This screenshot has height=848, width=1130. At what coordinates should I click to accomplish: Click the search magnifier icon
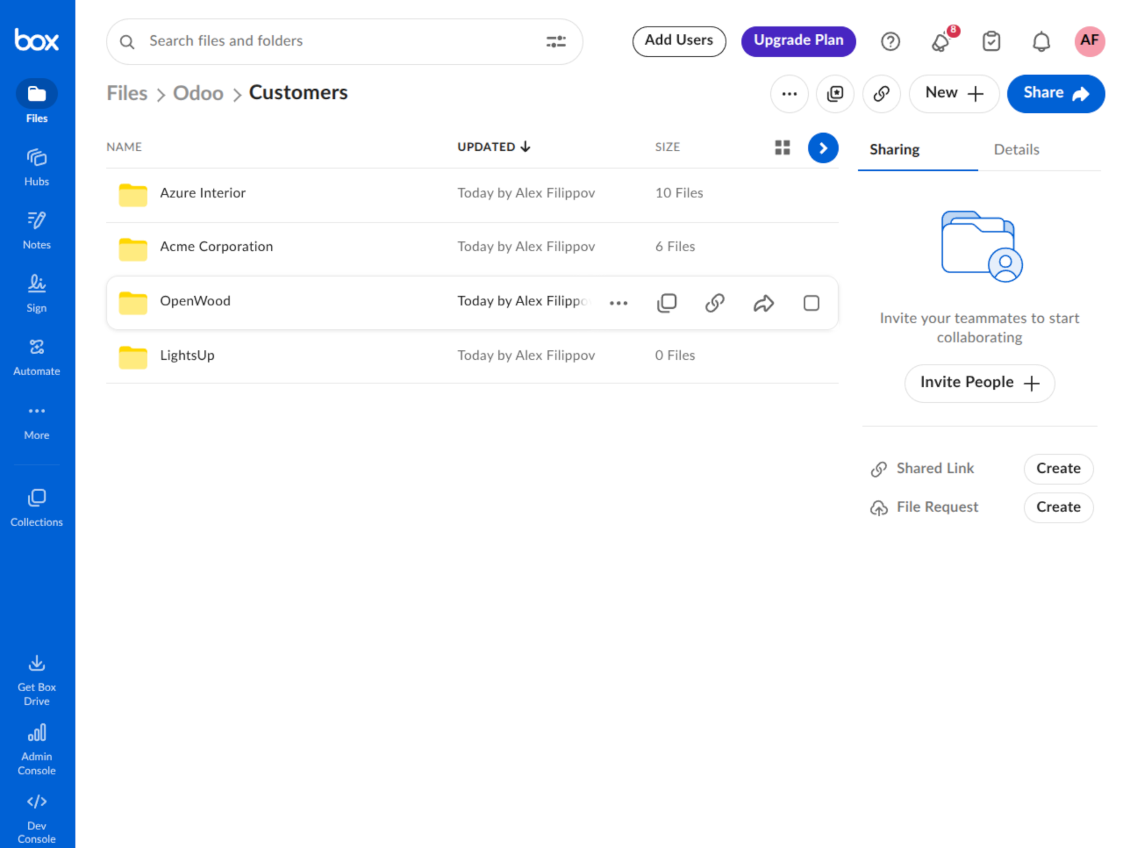pyautogui.click(x=127, y=42)
